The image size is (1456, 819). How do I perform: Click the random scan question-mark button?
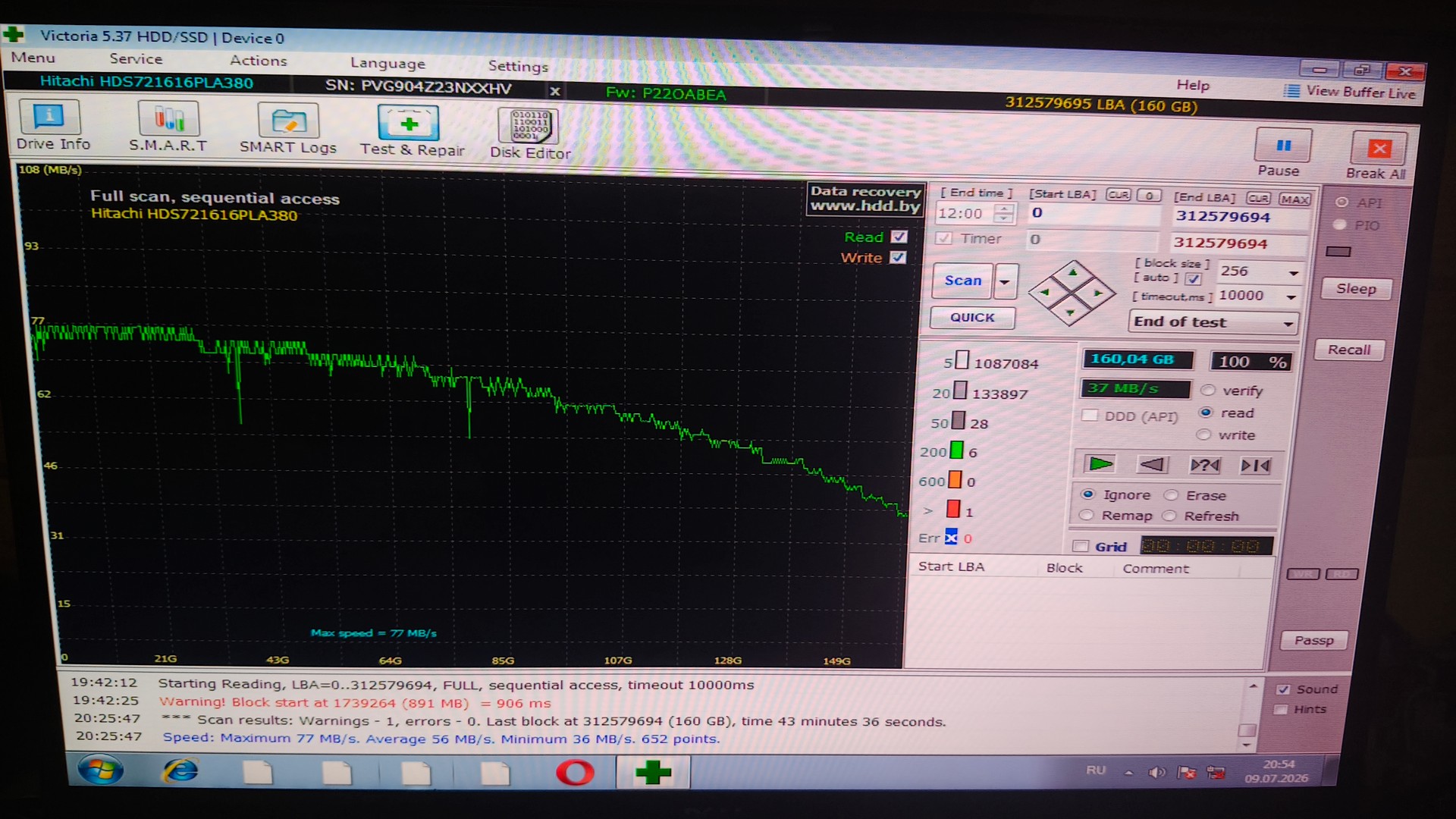(1204, 465)
